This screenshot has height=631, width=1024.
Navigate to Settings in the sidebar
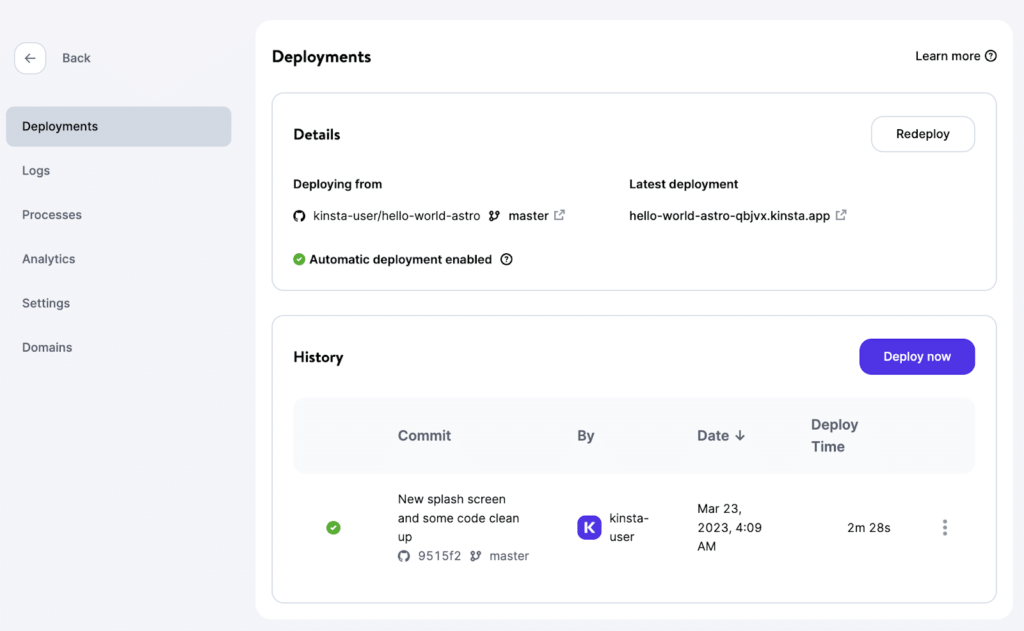pyautogui.click(x=46, y=303)
